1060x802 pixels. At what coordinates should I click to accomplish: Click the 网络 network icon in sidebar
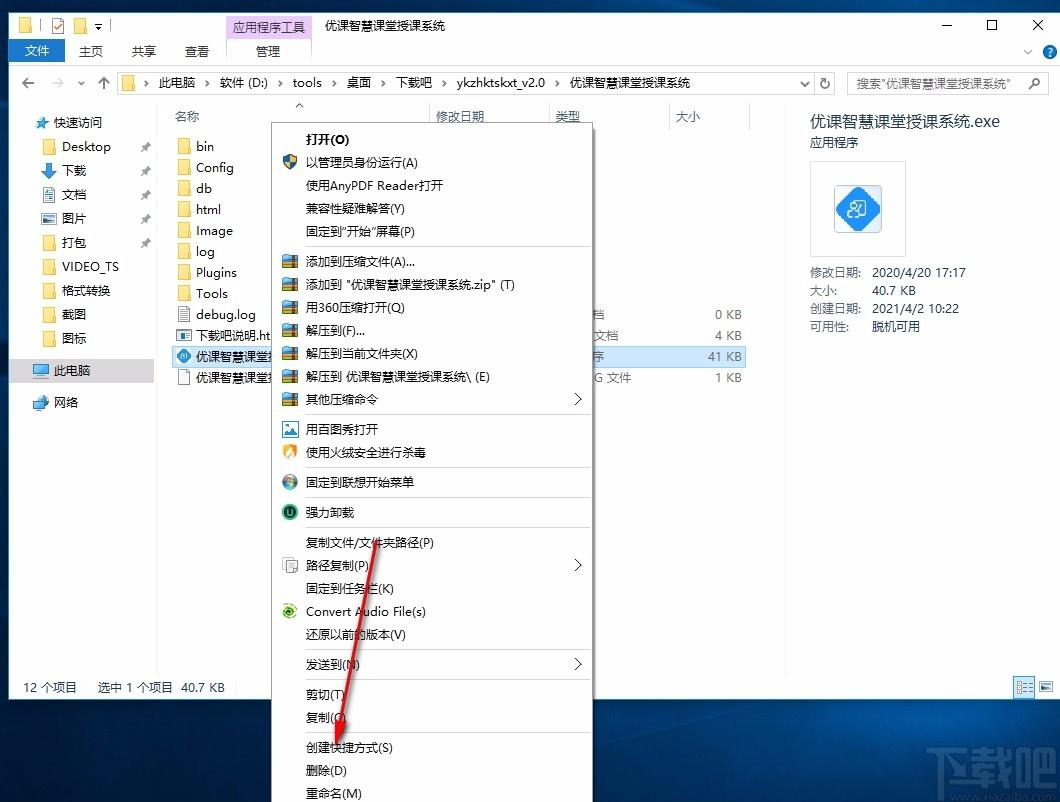pyautogui.click(x=41, y=402)
